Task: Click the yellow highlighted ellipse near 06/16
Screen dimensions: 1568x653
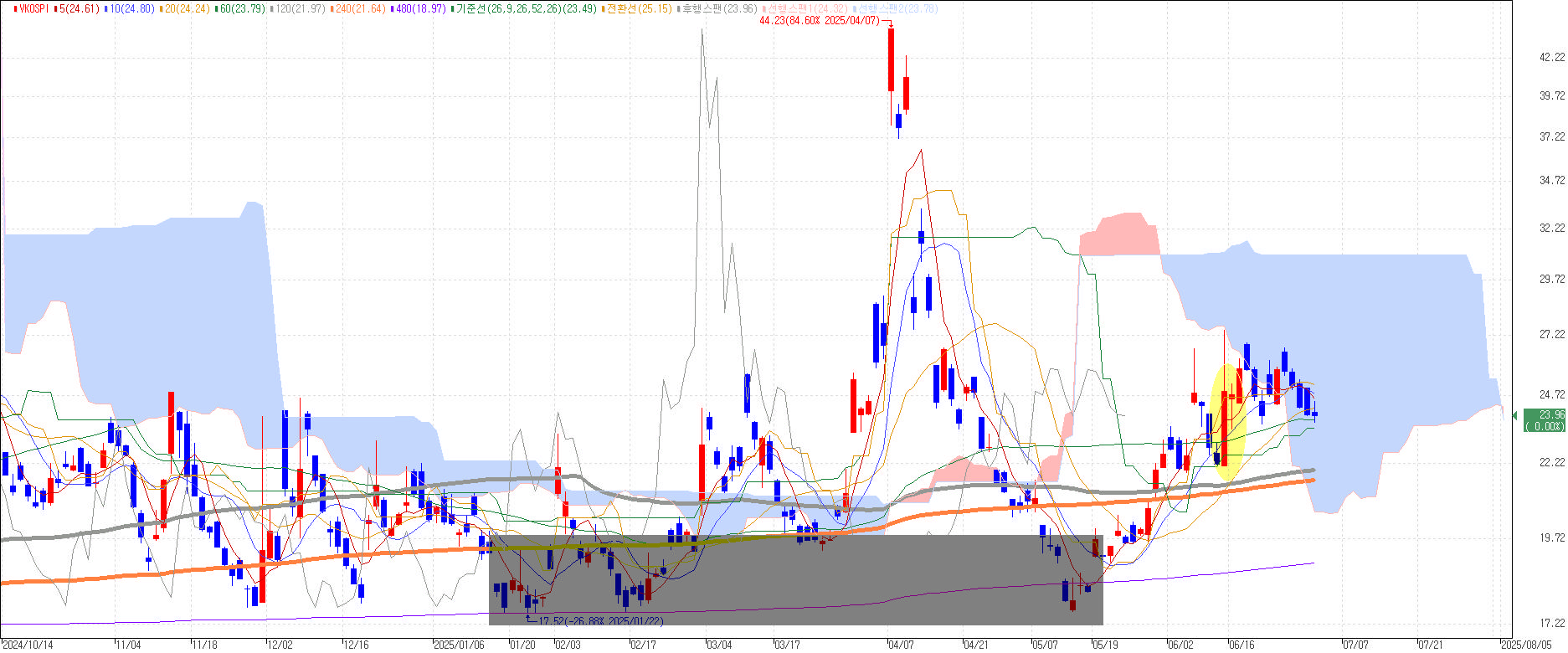Action: pyautogui.click(x=1229, y=423)
